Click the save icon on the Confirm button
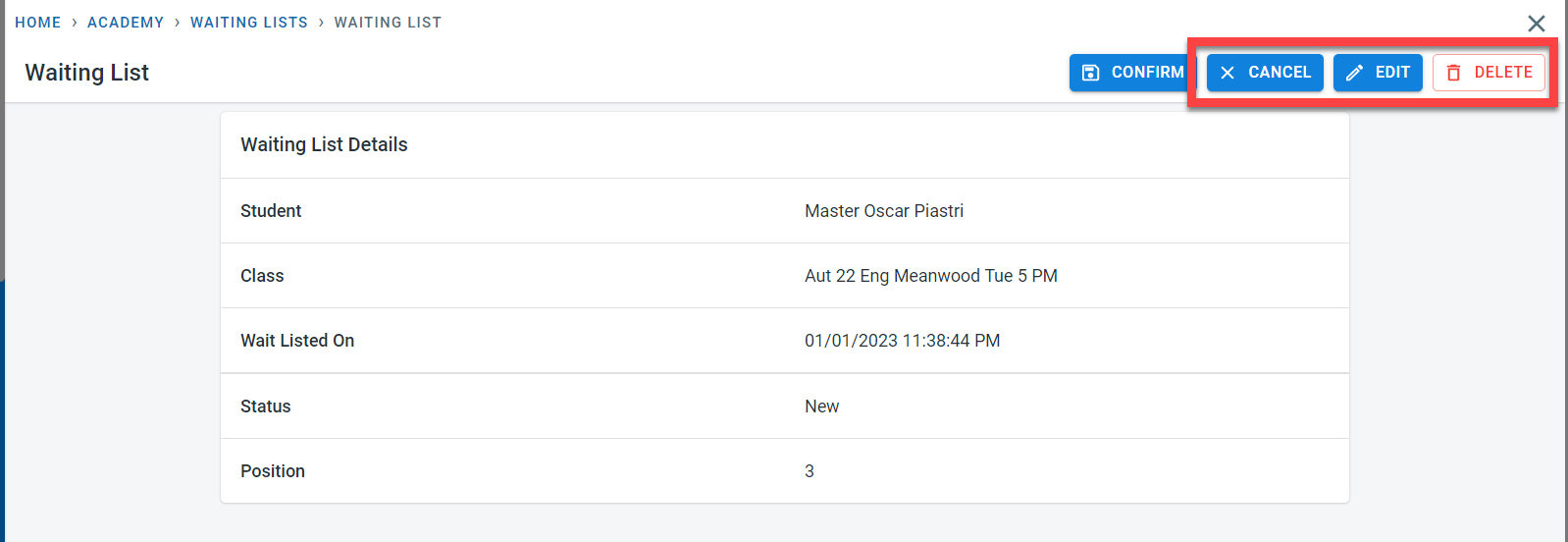Viewport: 1568px width, 542px height. coord(1090,73)
